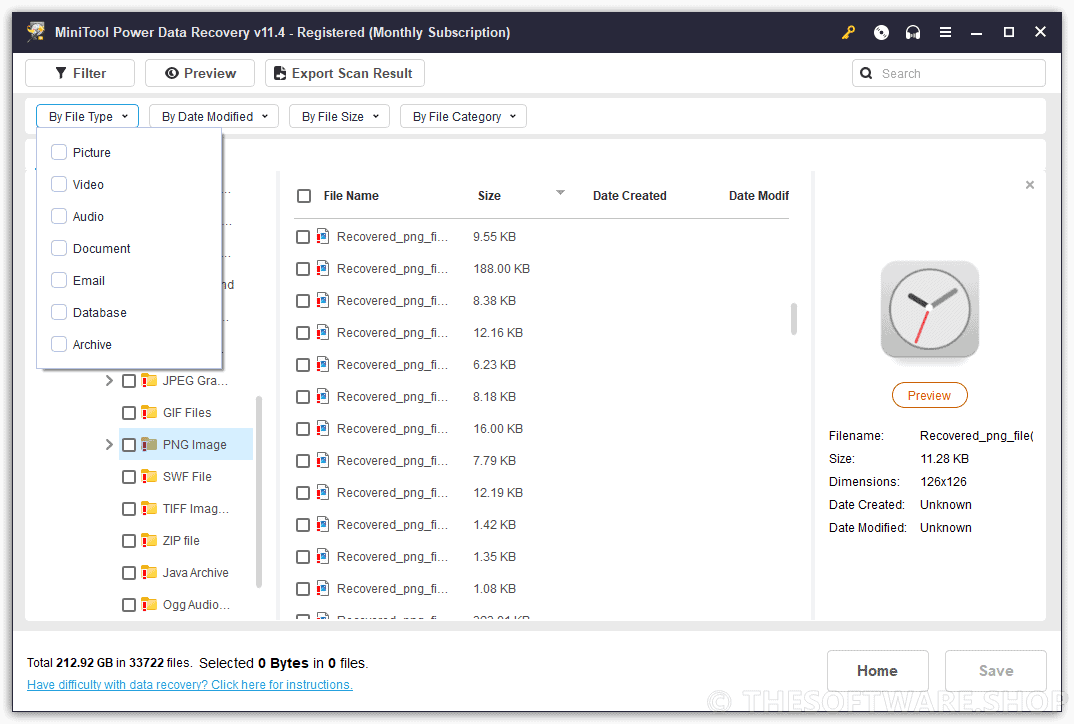This screenshot has height=724, width=1074.
Task: Click the Filter toolbar button
Action: coord(80,73)
